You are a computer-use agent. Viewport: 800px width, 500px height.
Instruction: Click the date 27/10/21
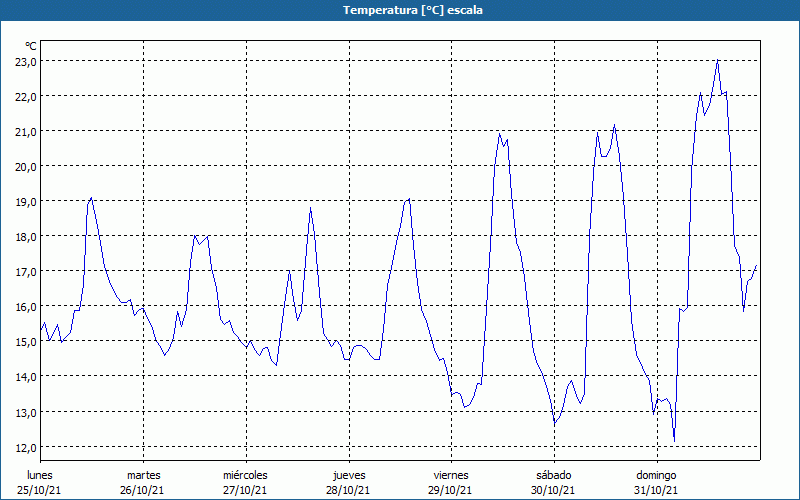[245, 490]
